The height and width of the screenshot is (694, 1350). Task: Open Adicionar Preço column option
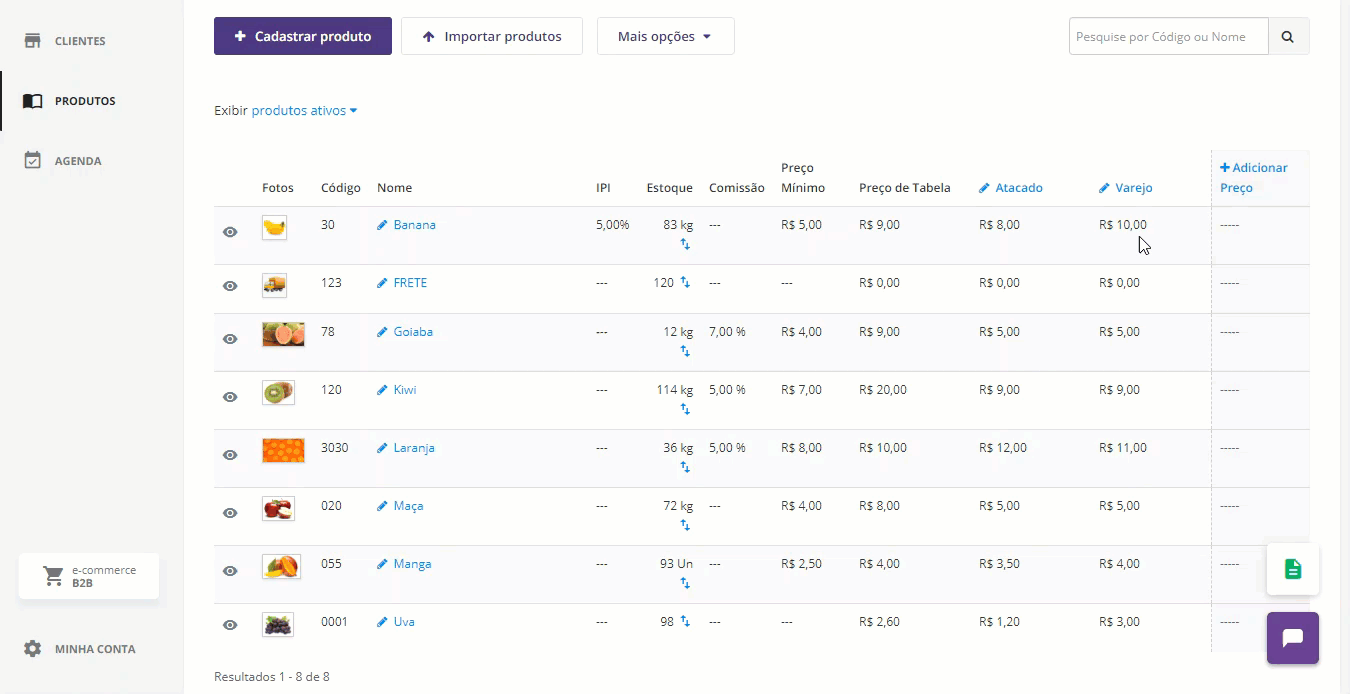tap(1253, 177)
